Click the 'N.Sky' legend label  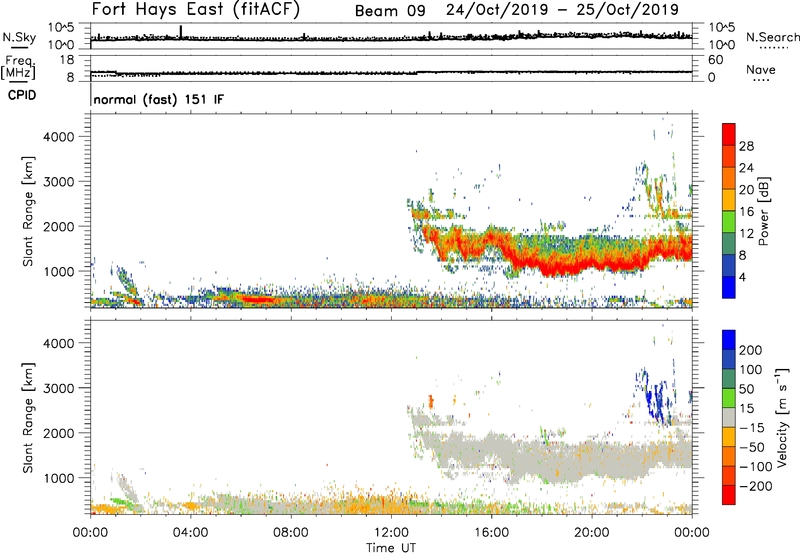[x=19, y=37]
